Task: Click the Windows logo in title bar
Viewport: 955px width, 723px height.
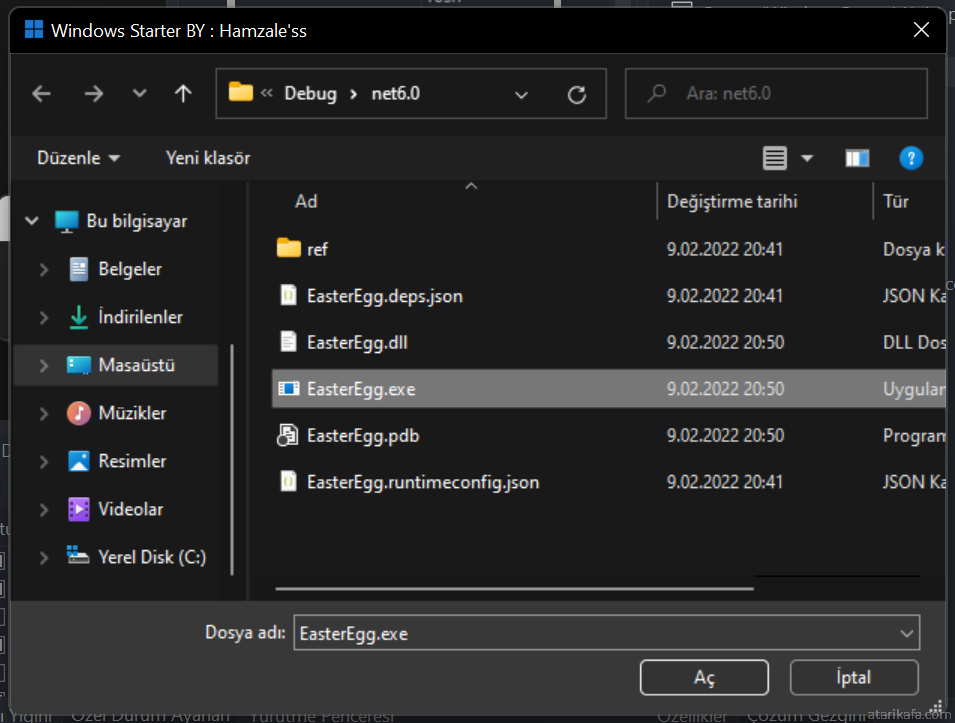Action: click(33, 30)
